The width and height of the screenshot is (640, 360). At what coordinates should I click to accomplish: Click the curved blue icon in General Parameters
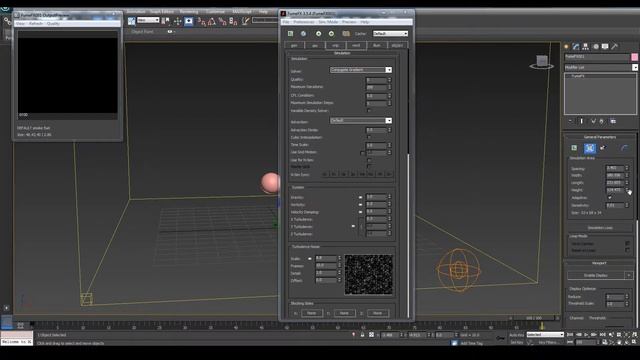click(624, 148)
